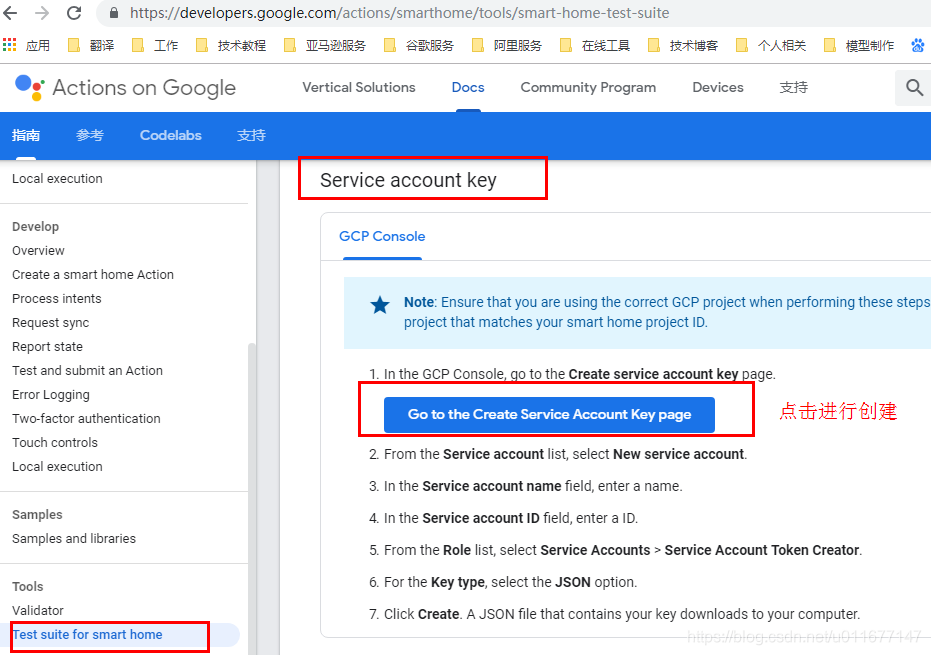Screen dimensions: 931x655
Task: Click the browser forward arrow
Action: [x=42, y=12]
